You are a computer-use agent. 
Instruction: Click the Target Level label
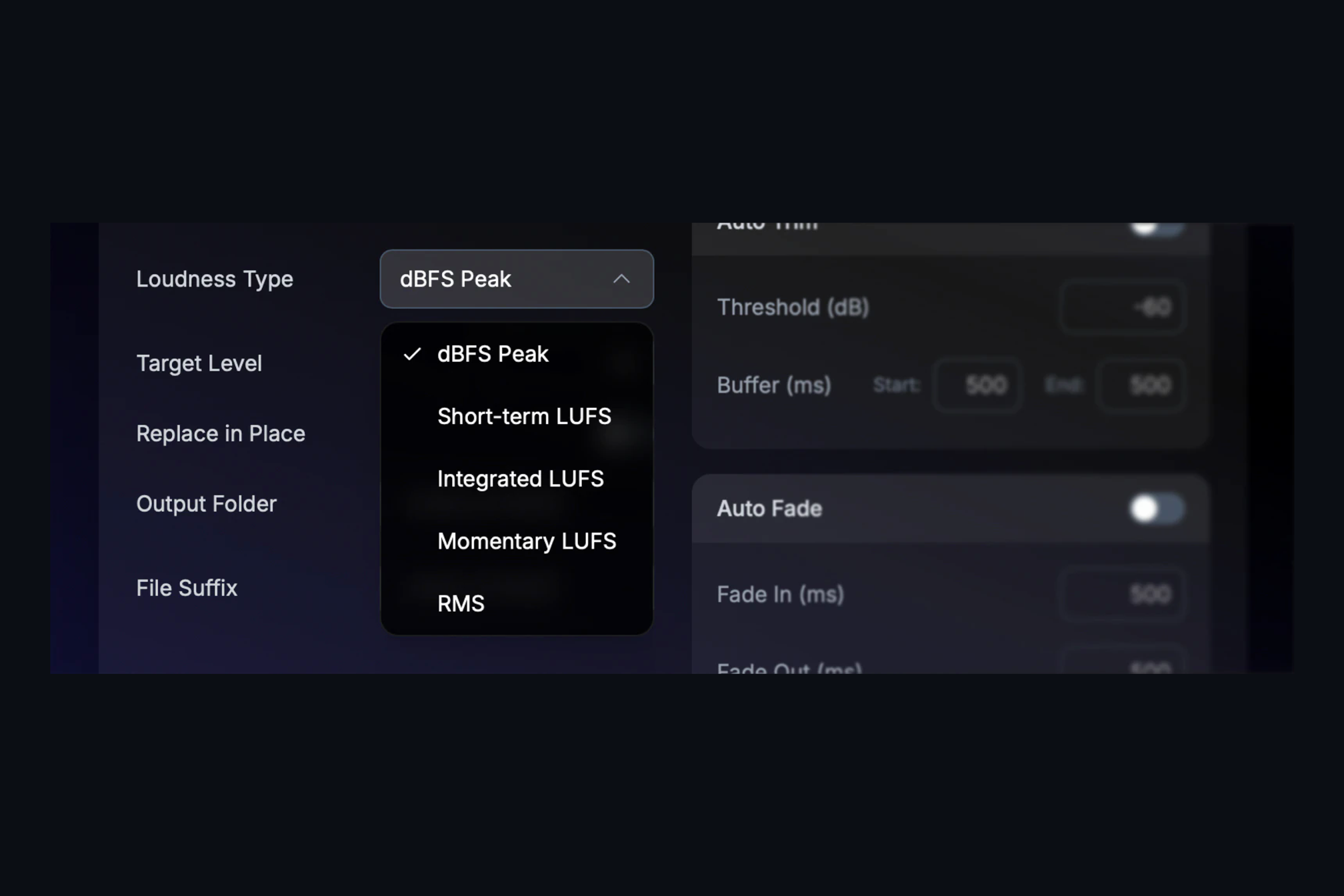(x=199, y=363)
